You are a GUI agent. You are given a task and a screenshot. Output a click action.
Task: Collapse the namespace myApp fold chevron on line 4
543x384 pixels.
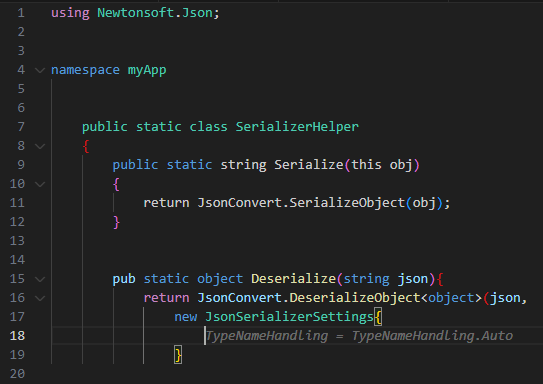tap(40, 70)
